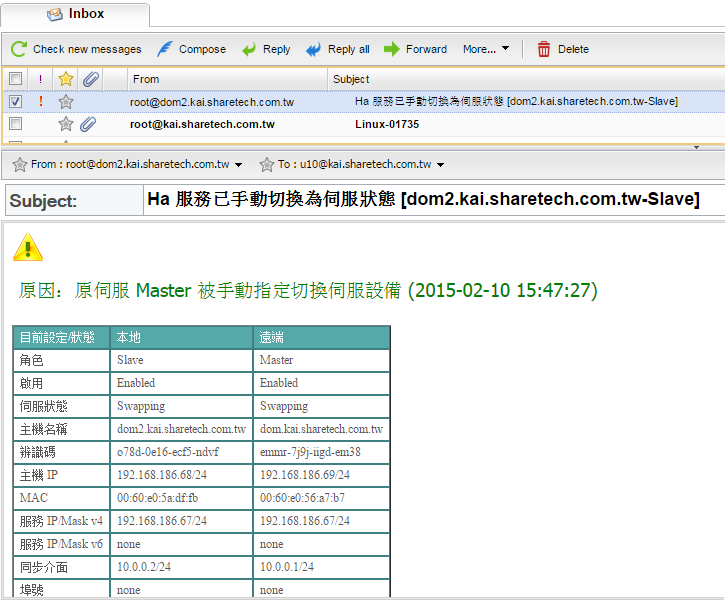Sort messages by From column header
This screenshot has width=725, height=603.
pos(146,79)
